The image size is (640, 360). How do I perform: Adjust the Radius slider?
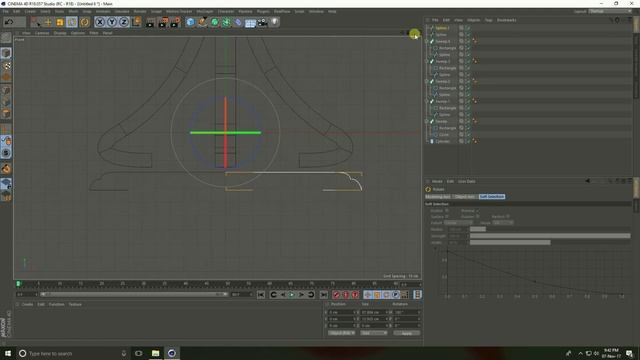pos(550,229)
